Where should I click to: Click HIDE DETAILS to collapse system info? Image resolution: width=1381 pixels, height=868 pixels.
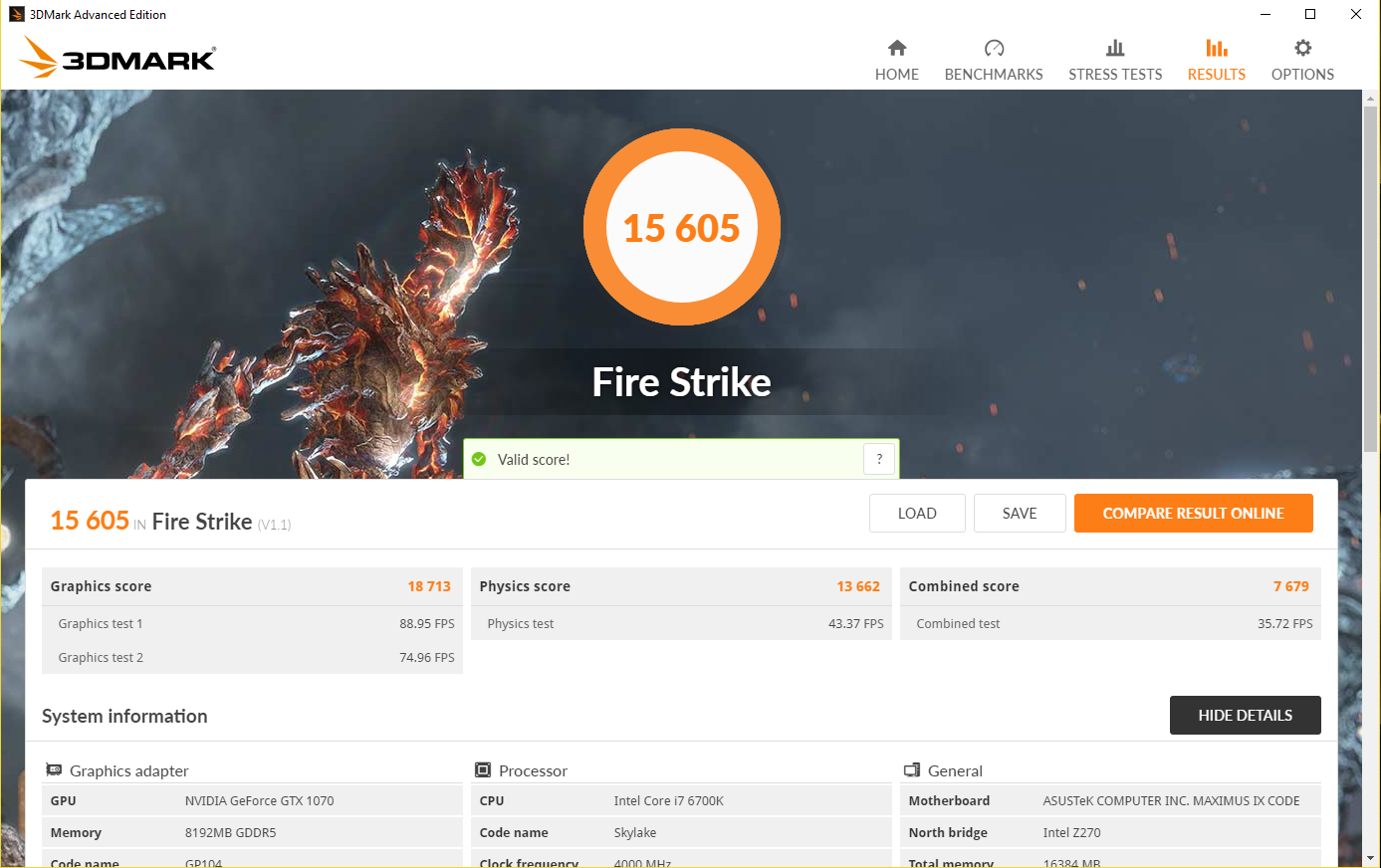pyautogui.click(x=1246, y=716)
